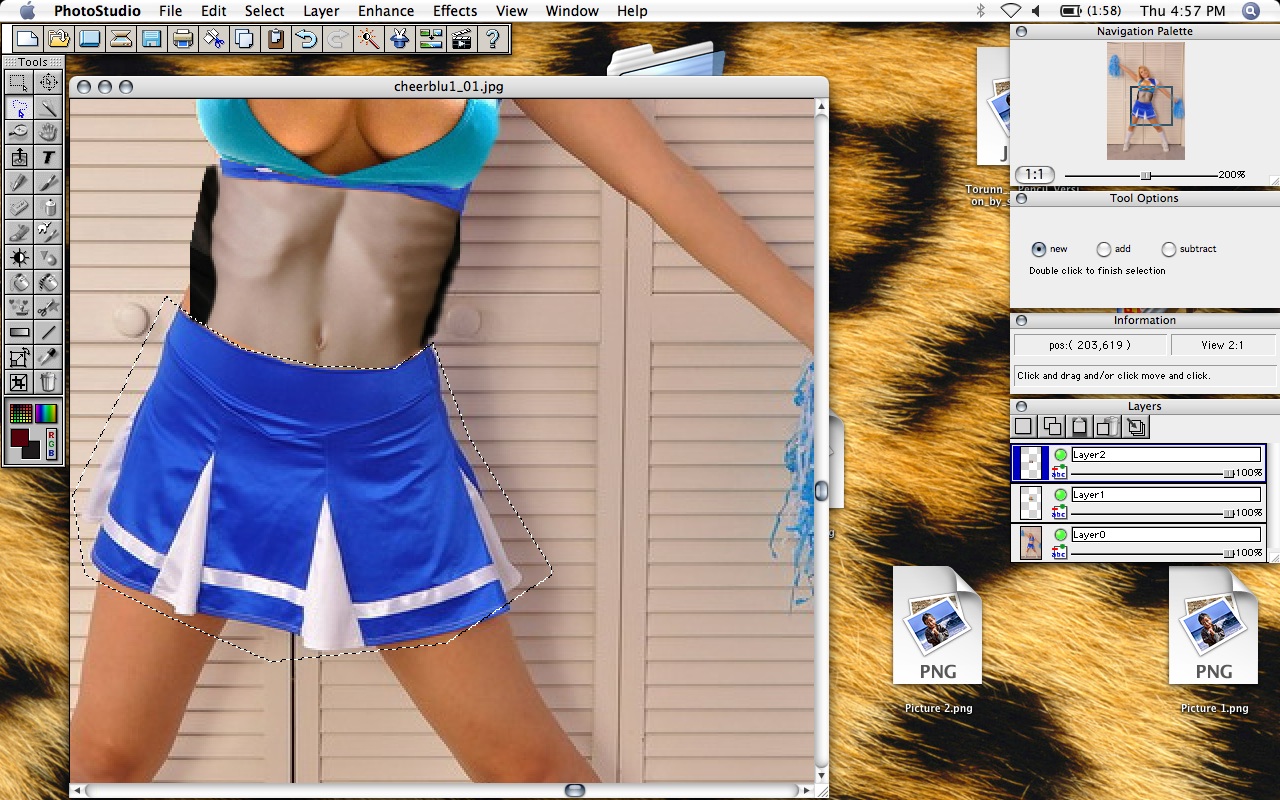Screen dimensions: 1280x800
Task: Toggle the abc text lock icon on Layer1
Action: (x=1060, y=512)
